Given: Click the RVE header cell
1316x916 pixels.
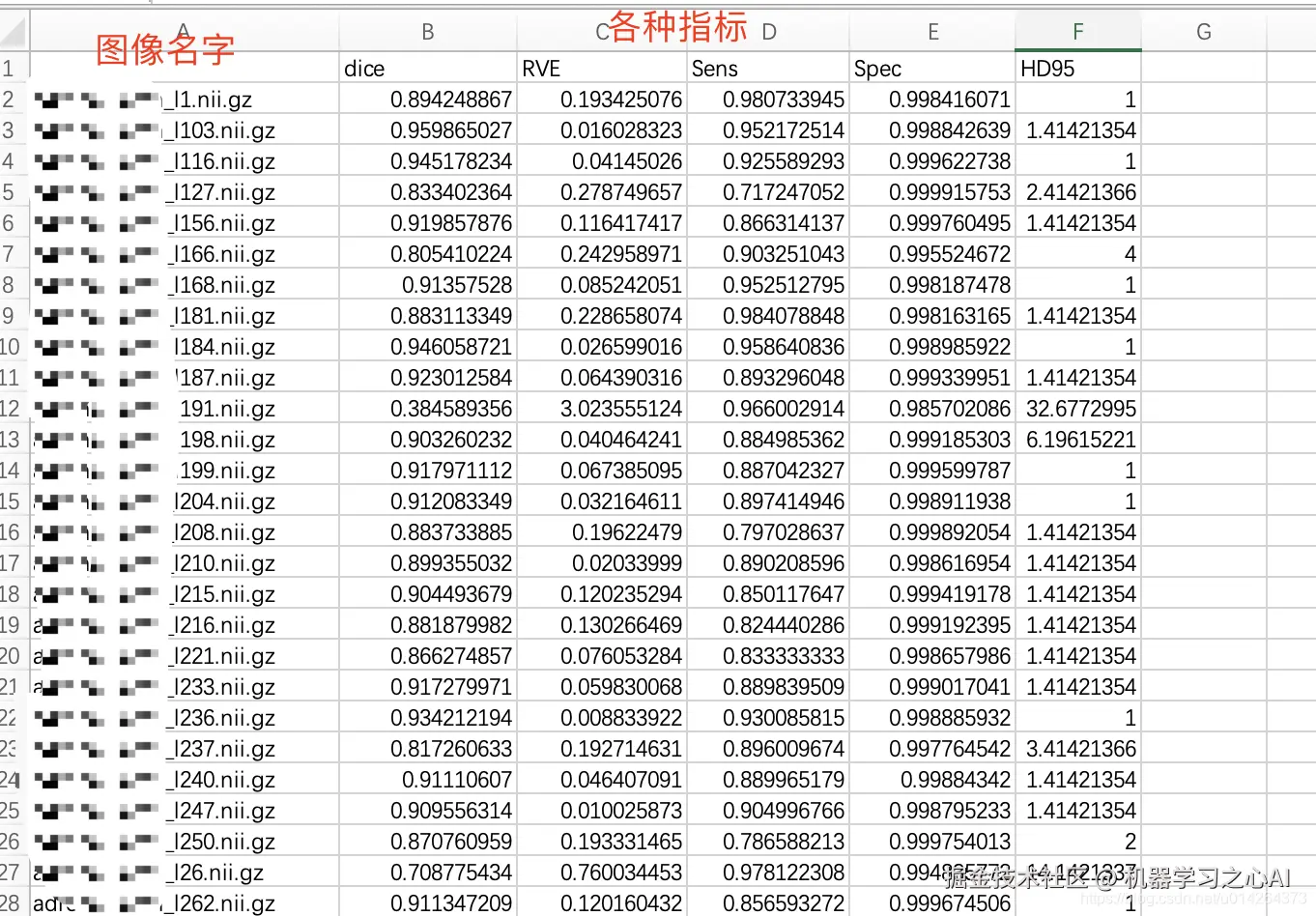Looking at the screenshot, I should point(602,69).
